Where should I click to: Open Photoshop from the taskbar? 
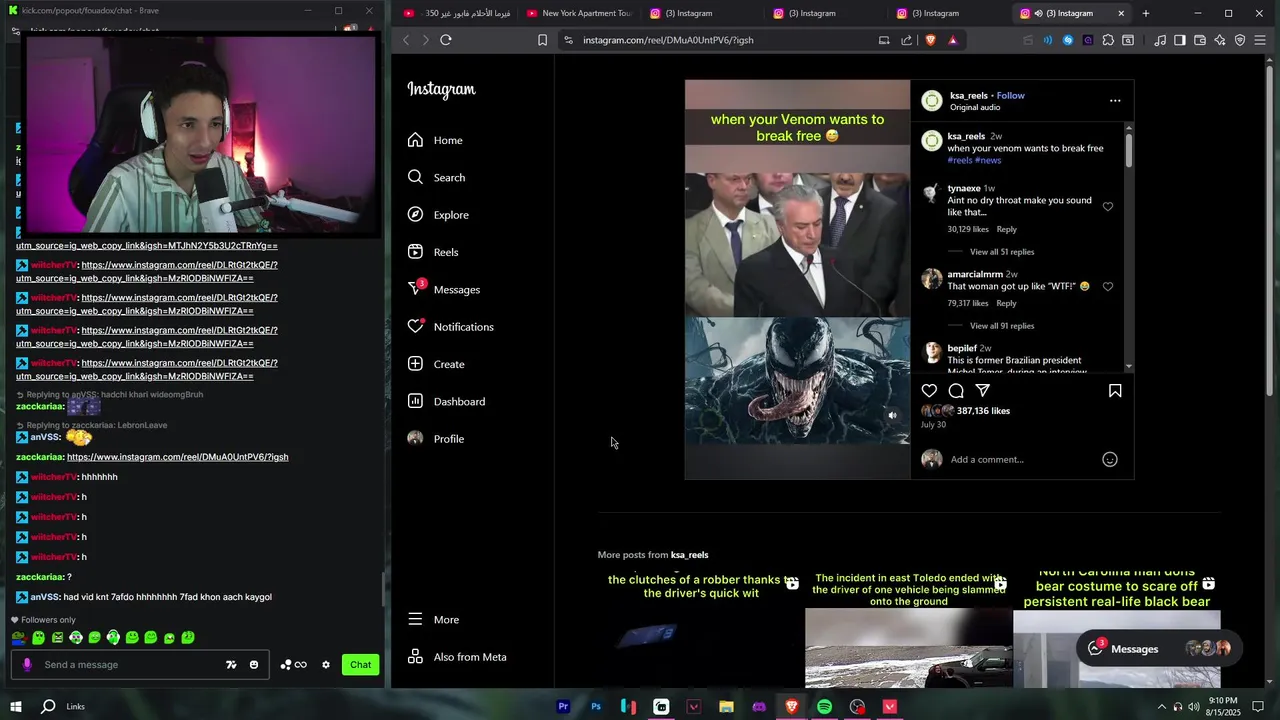[x=596, y=707]
